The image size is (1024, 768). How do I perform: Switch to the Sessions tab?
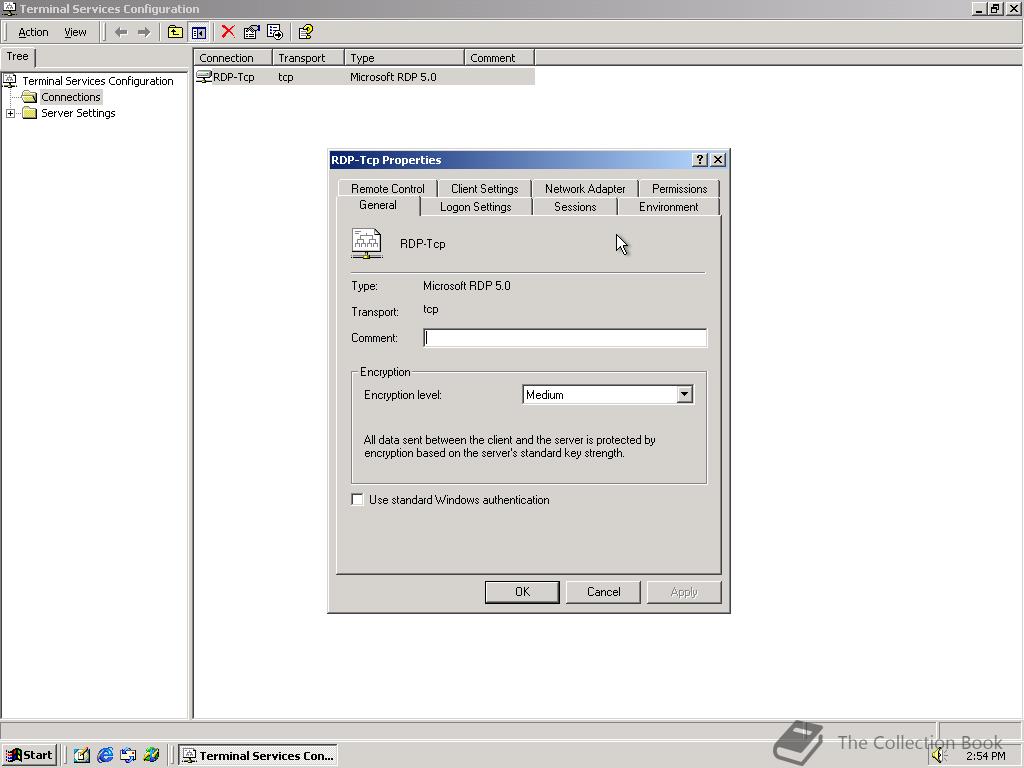[x=575, y=206]
